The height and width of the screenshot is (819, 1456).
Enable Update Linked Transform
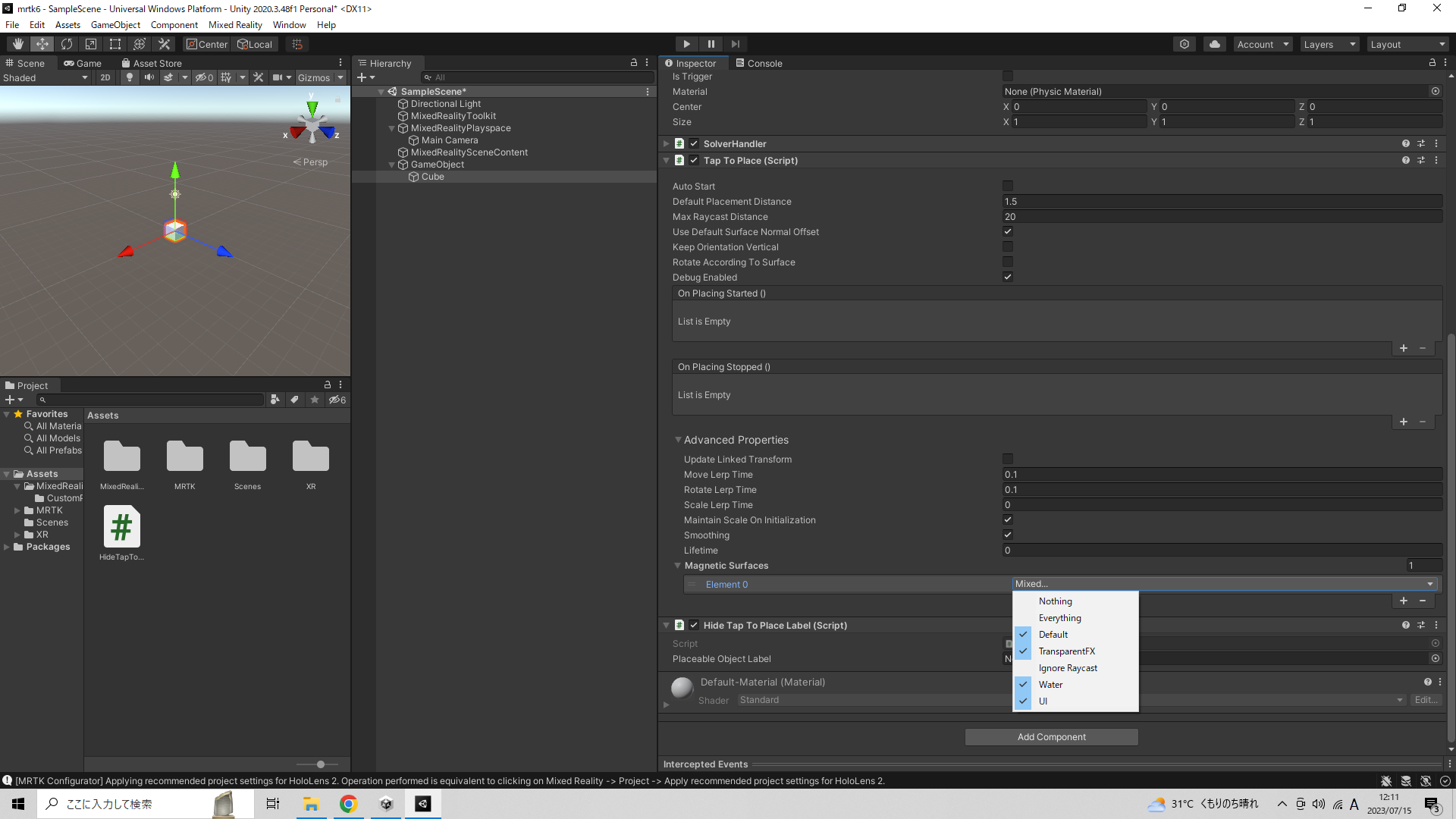click(x=1008, y=459)
